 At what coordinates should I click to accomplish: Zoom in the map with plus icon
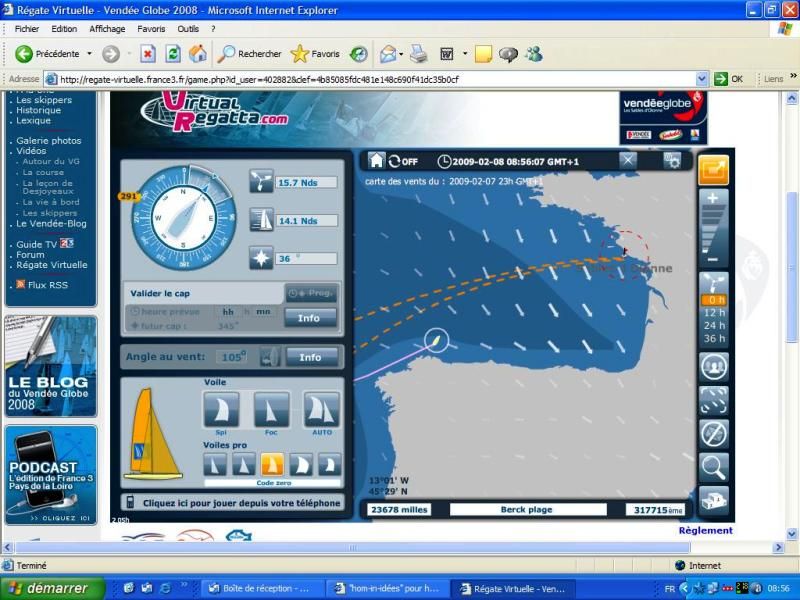713,198
